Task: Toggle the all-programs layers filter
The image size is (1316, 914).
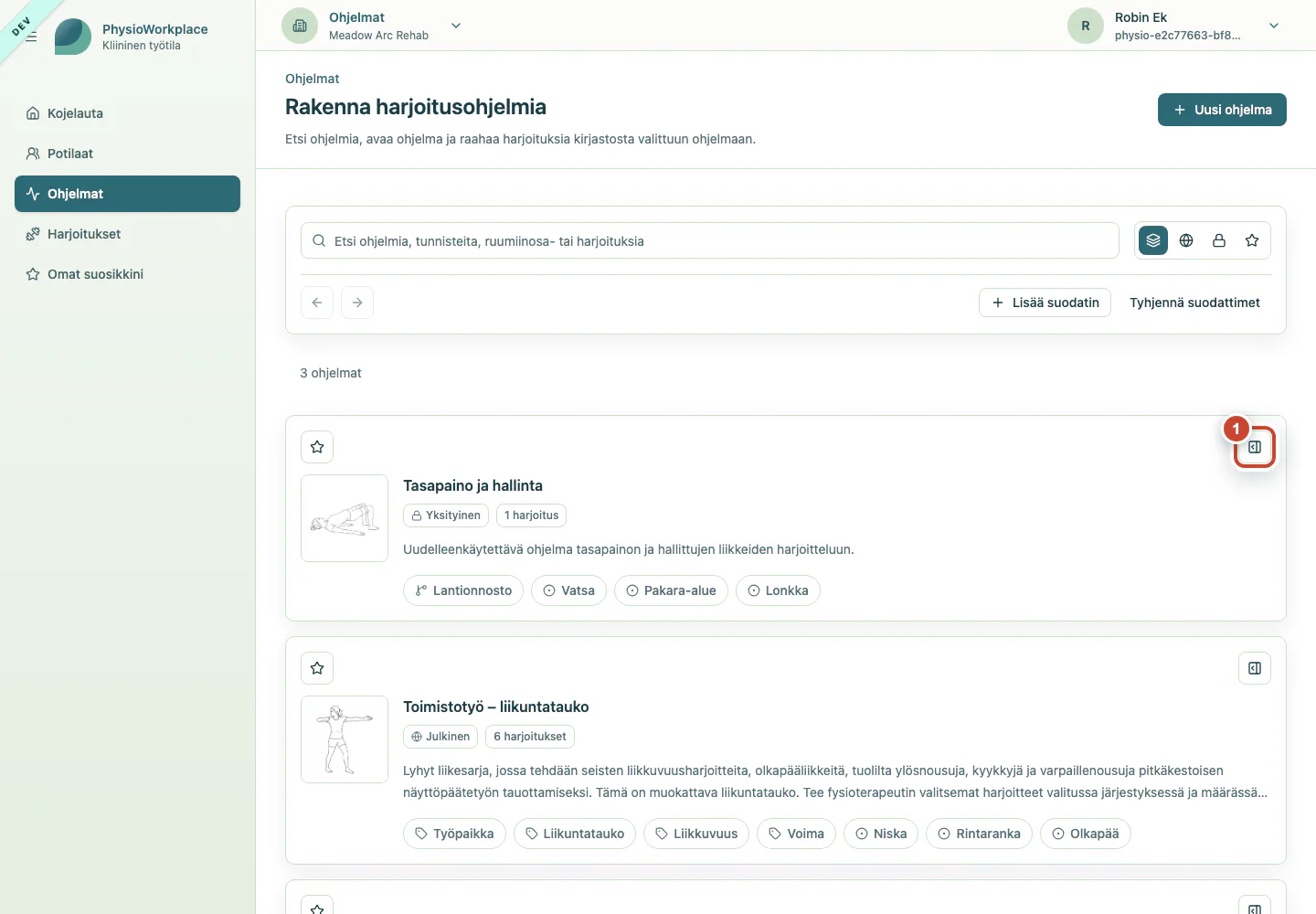Action: coord(1153,240)
